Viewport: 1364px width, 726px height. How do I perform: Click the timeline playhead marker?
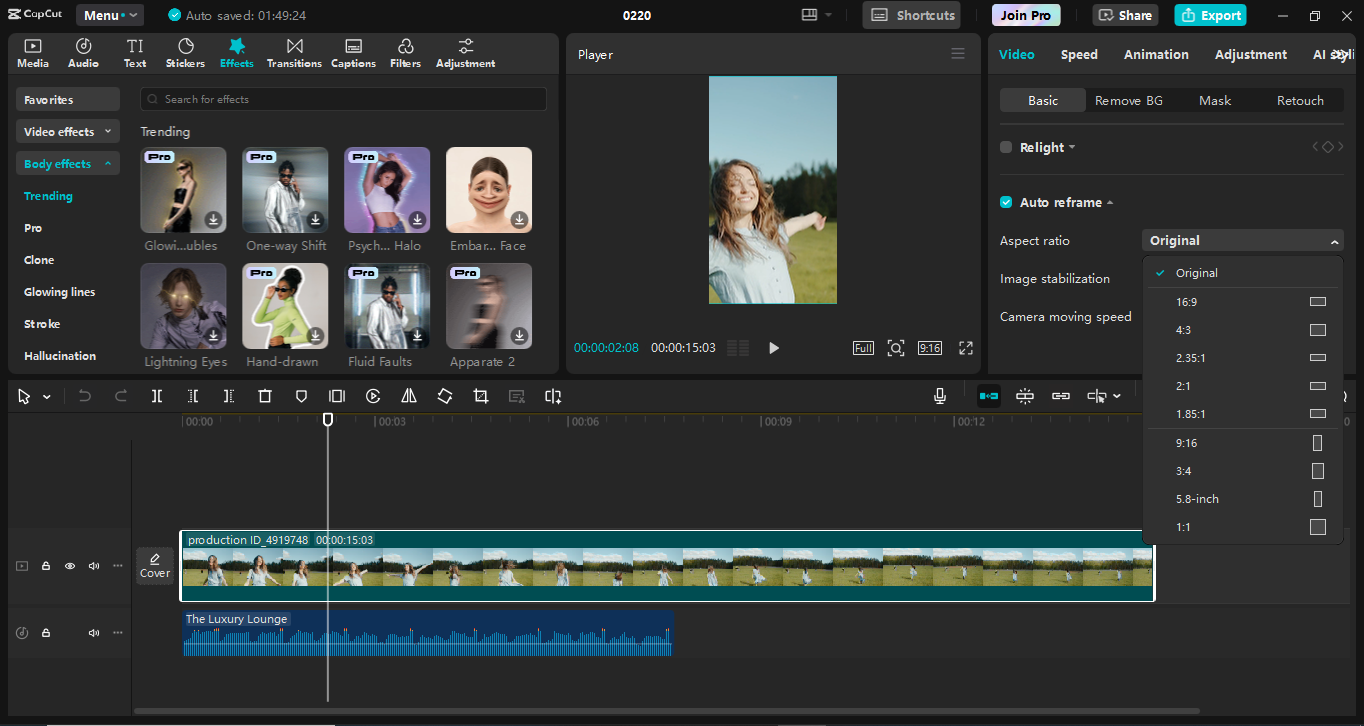327,420
